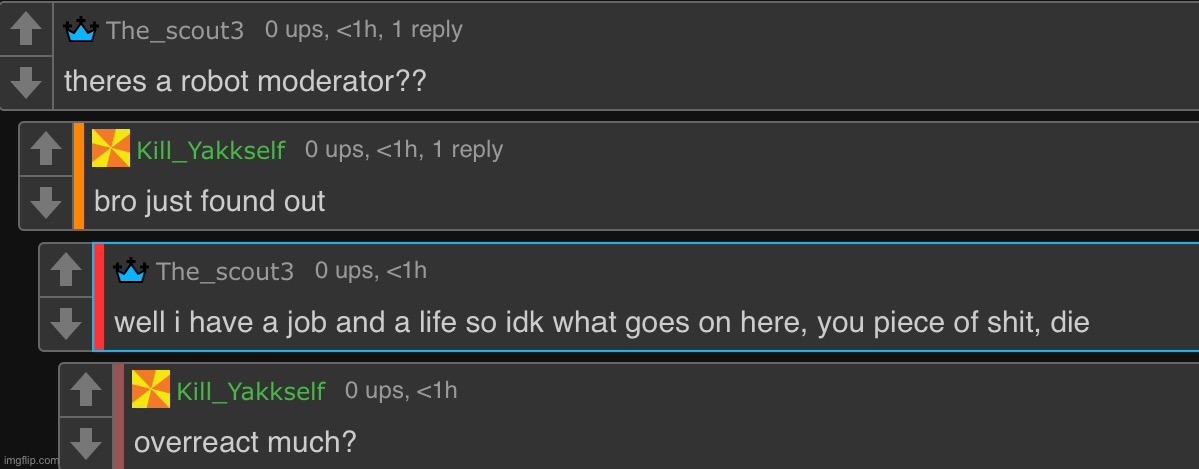
Task: Click the blue crown icon on first comment
Action: [81, 29]
